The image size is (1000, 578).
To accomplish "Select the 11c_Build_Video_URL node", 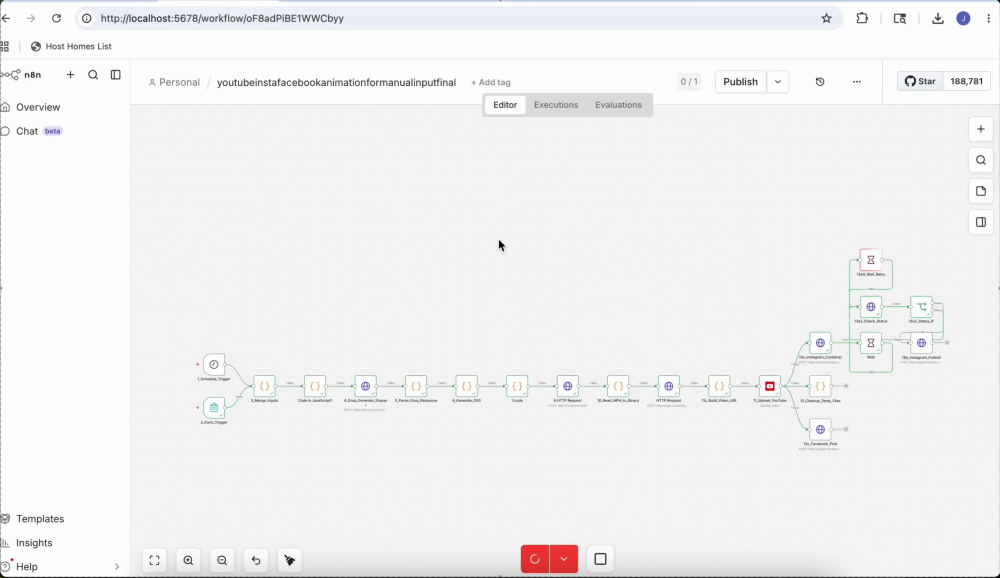I will [x=719, y=386].
